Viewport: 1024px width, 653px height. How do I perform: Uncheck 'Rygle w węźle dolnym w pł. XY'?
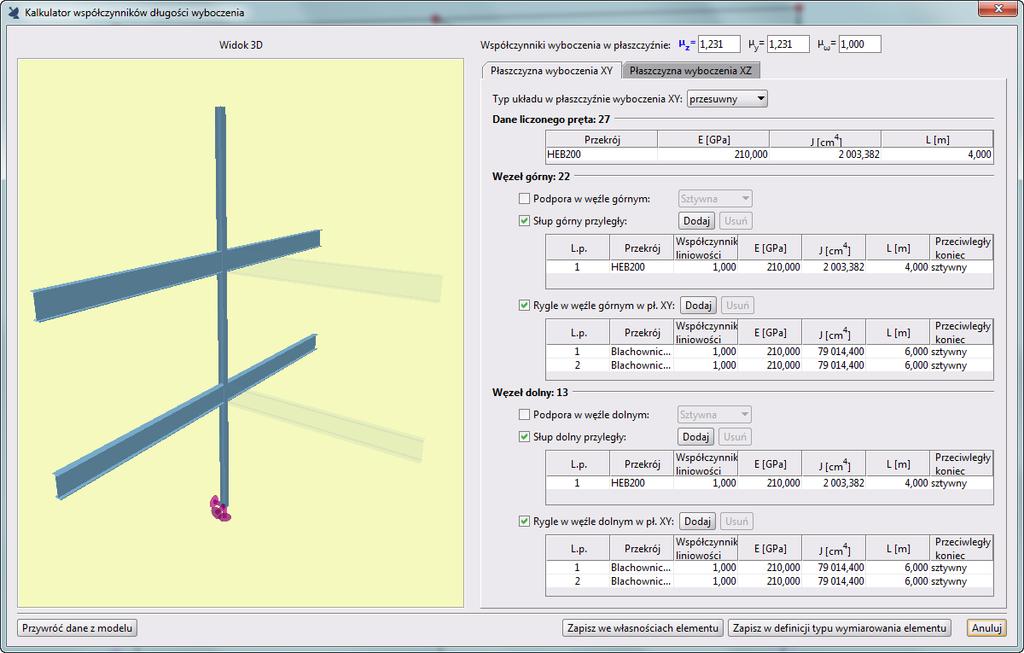524,521
